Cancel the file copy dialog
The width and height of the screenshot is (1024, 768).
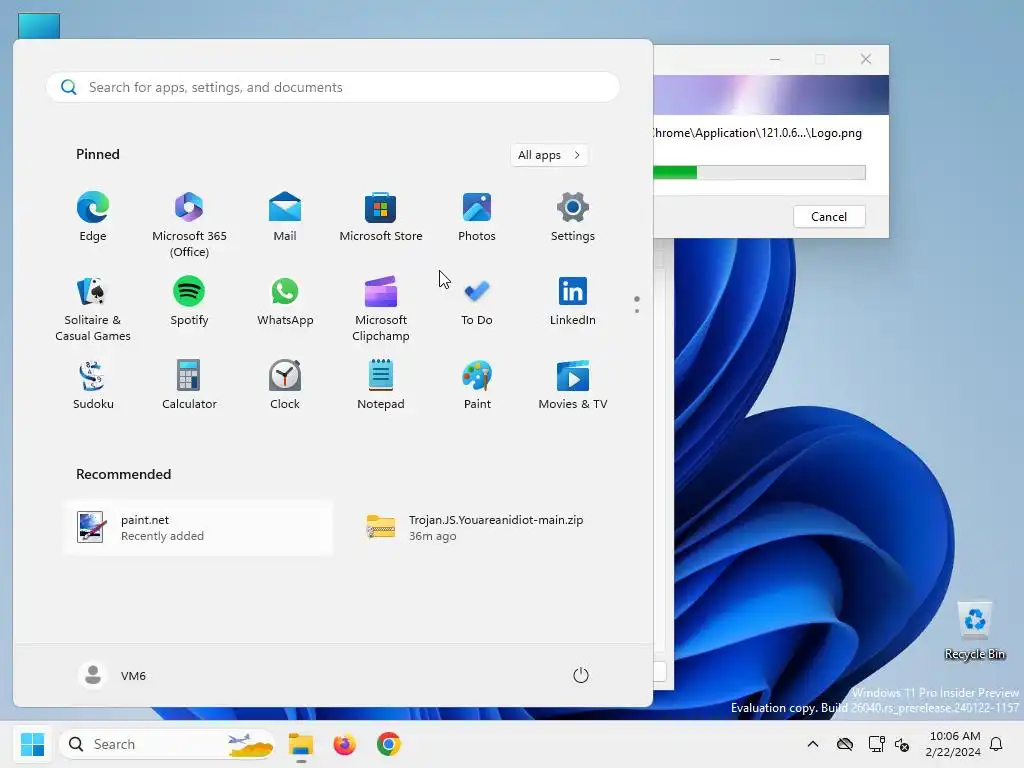[829, 217]
